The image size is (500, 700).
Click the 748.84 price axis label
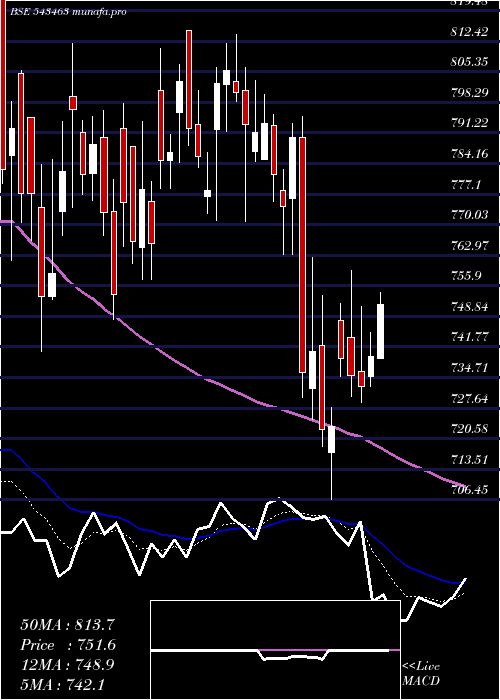pyautogui.click(x=469, y=307)
